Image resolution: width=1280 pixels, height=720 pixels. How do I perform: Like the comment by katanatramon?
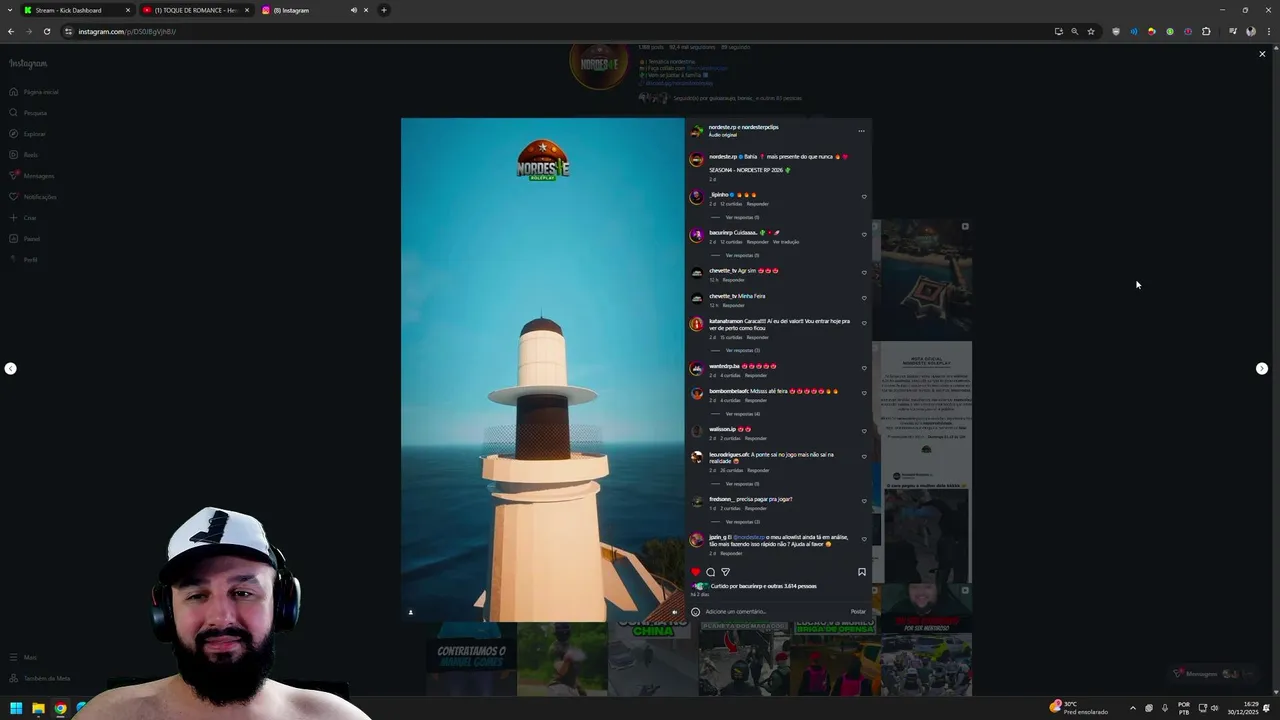[x=864, y=324]
